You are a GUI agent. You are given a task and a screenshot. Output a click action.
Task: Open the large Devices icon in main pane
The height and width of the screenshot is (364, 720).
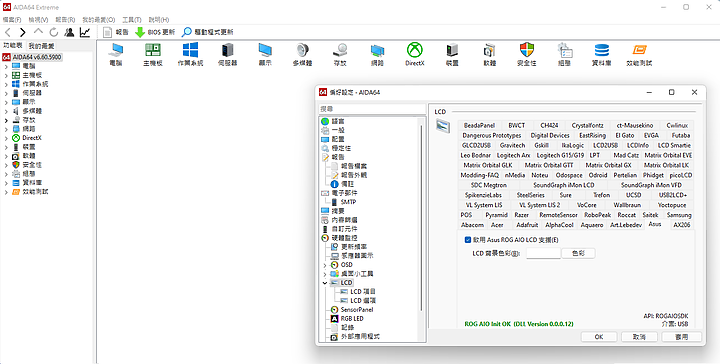[x=452, y=50]
